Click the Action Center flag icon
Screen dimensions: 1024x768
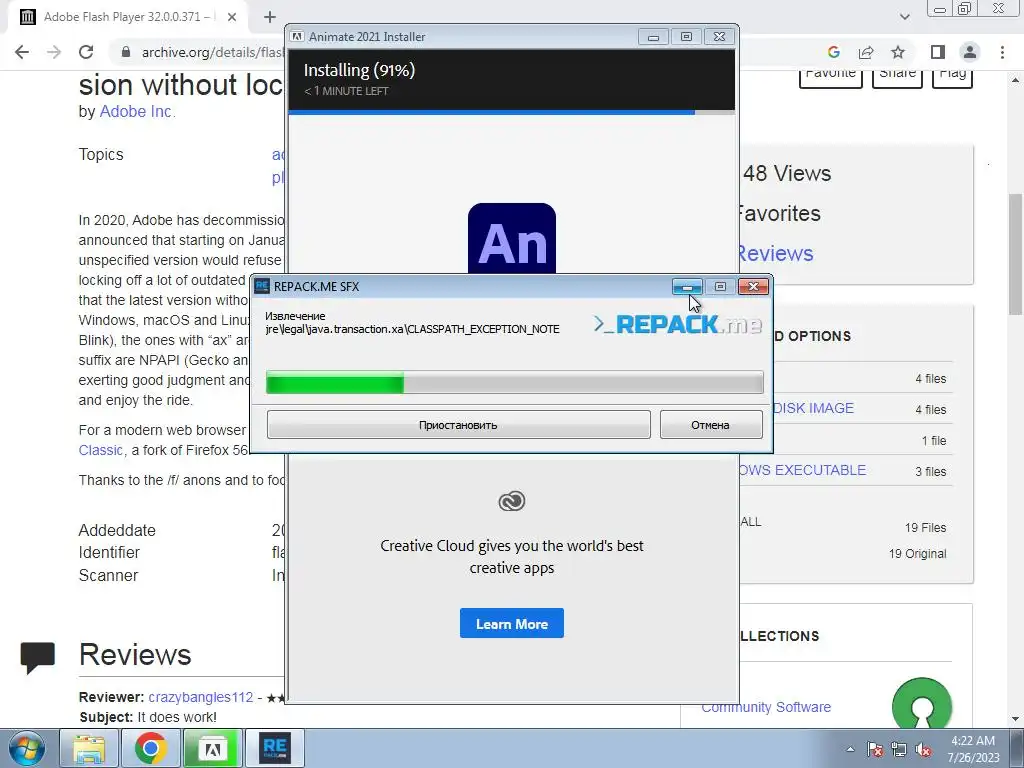875,749
